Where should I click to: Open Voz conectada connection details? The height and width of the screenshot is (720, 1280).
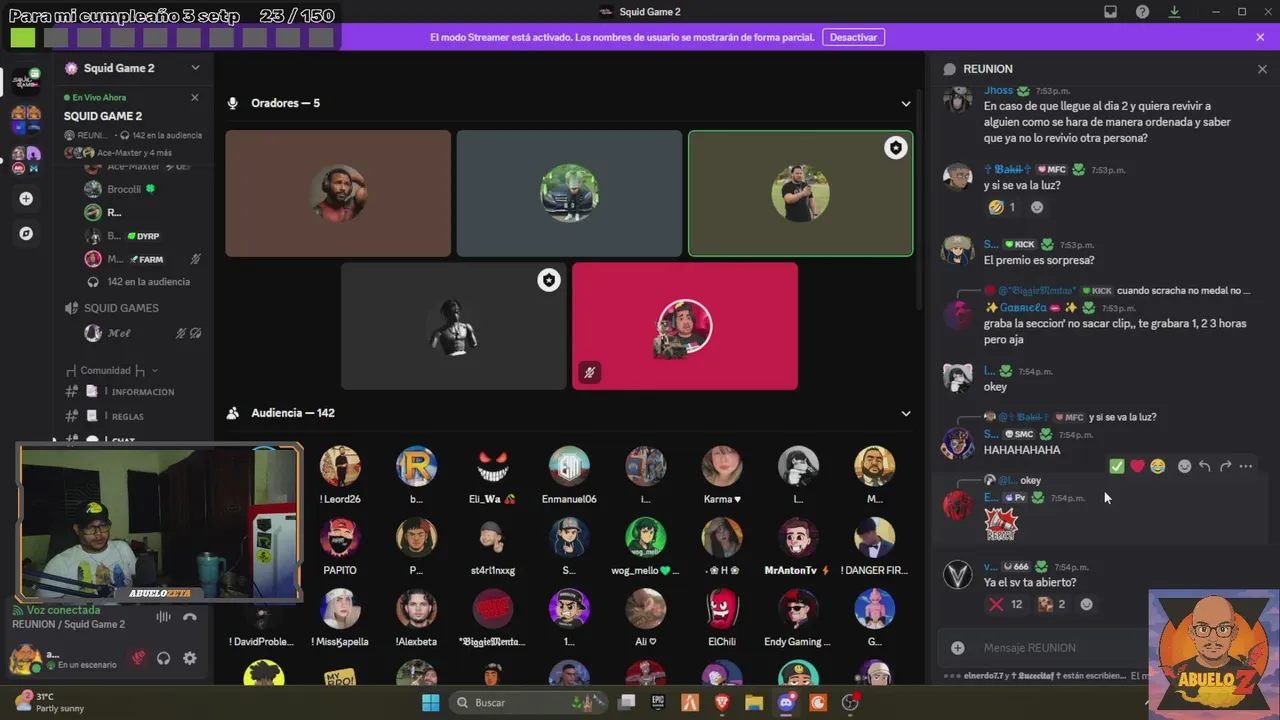point(63,610)
